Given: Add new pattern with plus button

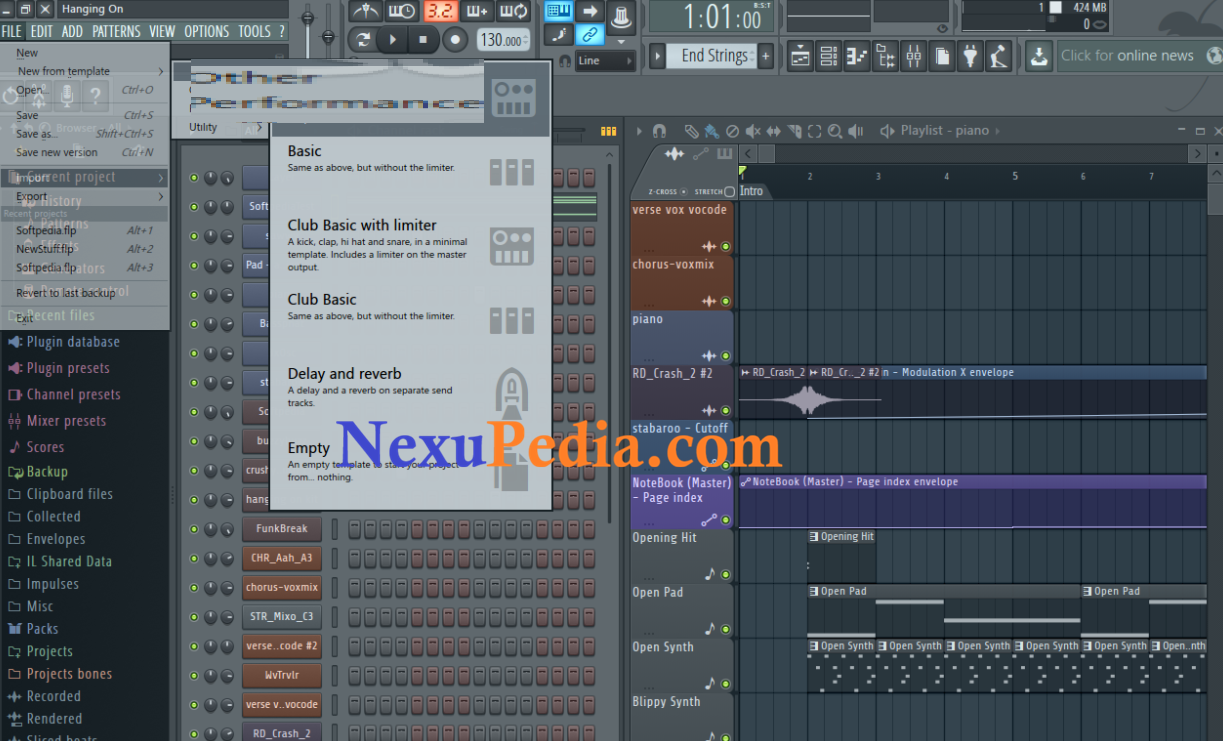Looking at the screenshot, I should pos(766,56).
